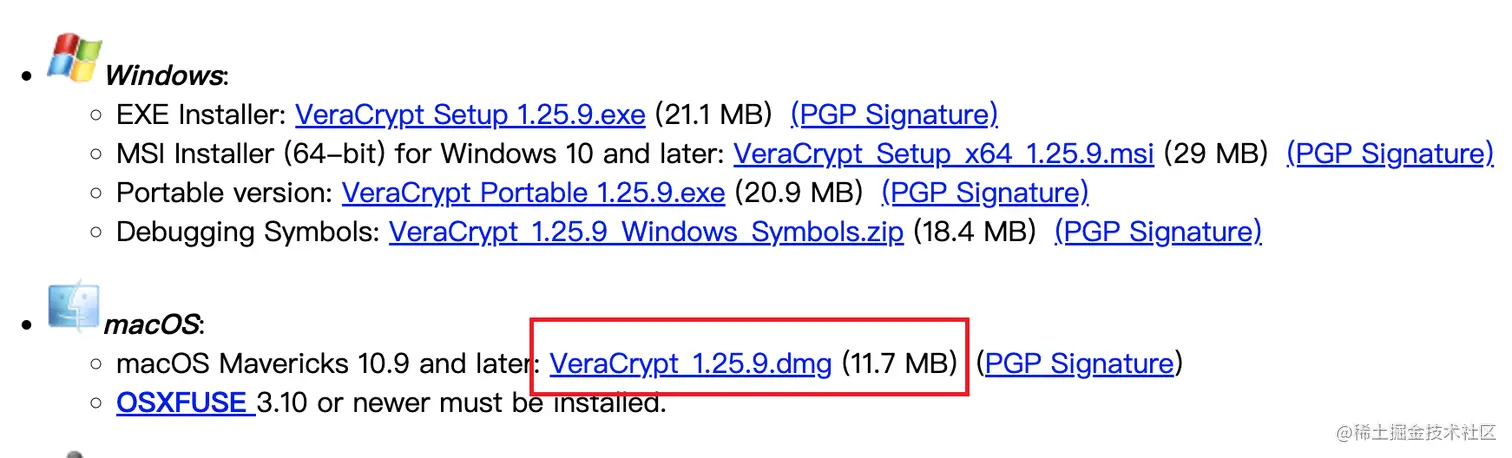This screenshot has width=1512, height=458.
Task: Download VeraCrypt_1.25.9_Windows_Symbols.zip
Action: 646,232
